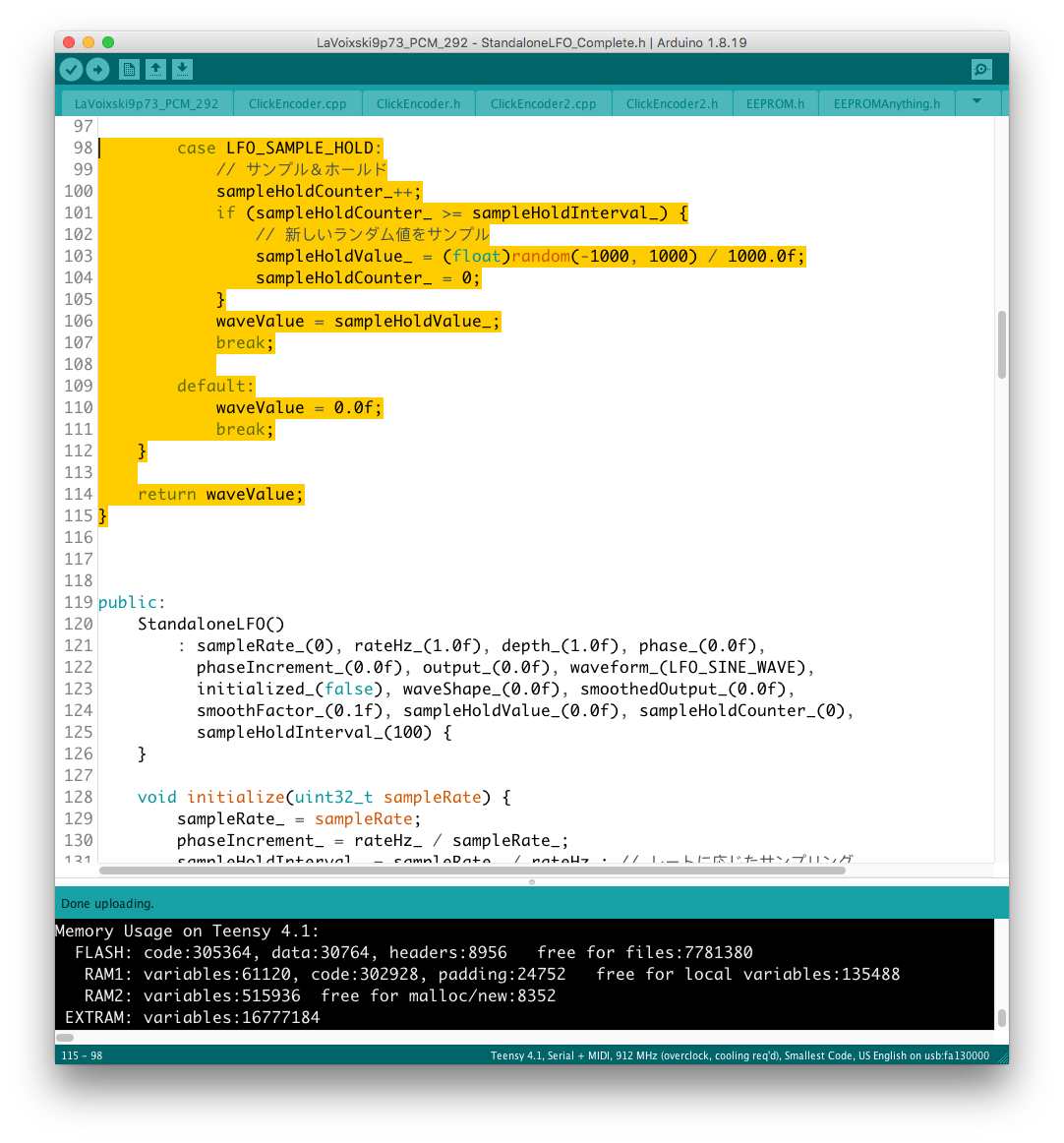The height and width of the screenshot is (1143, 1064).
Task: Select the ClickEncoder.h tab
Action: 418,103
